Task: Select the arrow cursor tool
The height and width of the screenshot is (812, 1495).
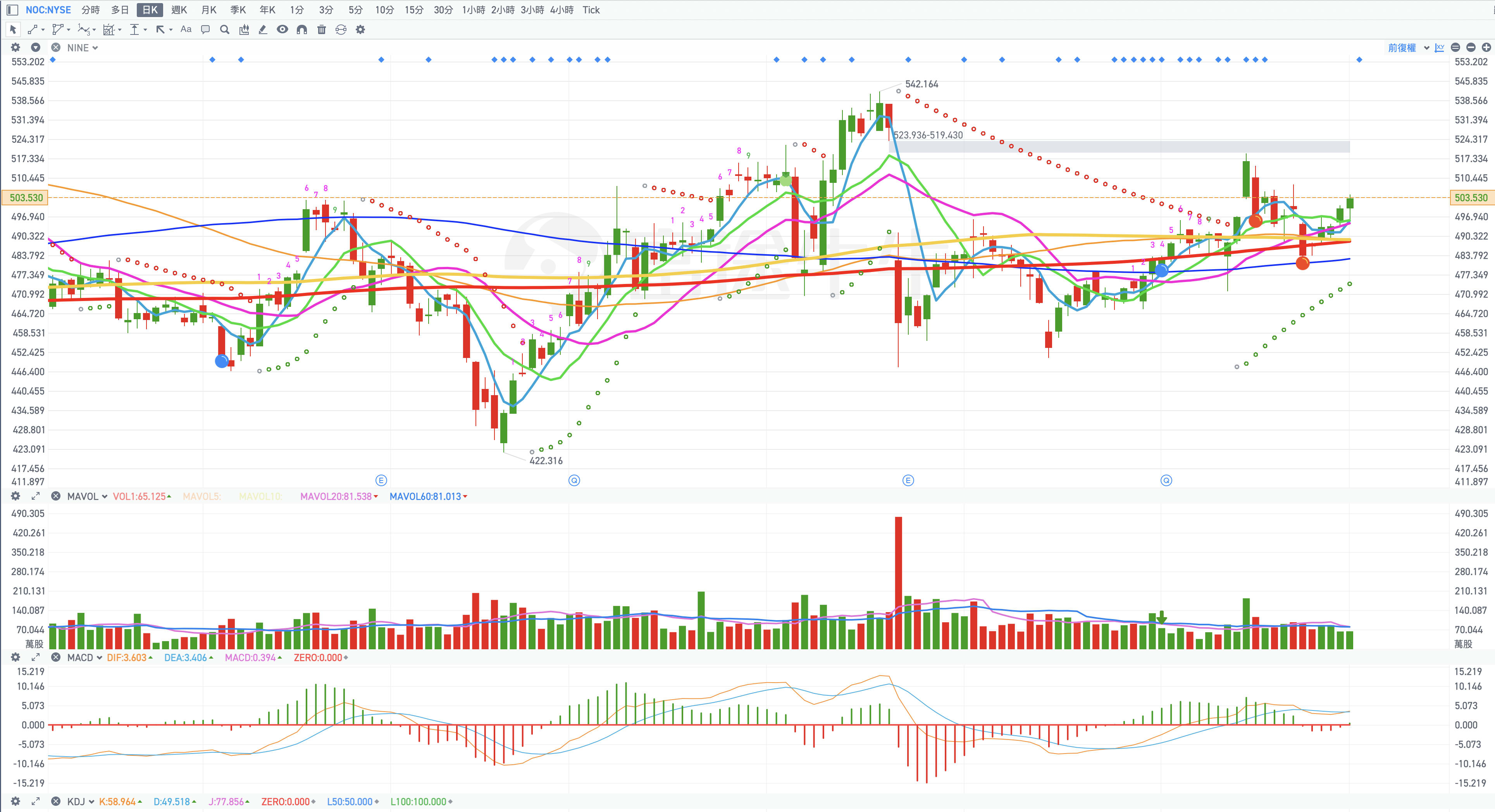Action: (13, 29)
